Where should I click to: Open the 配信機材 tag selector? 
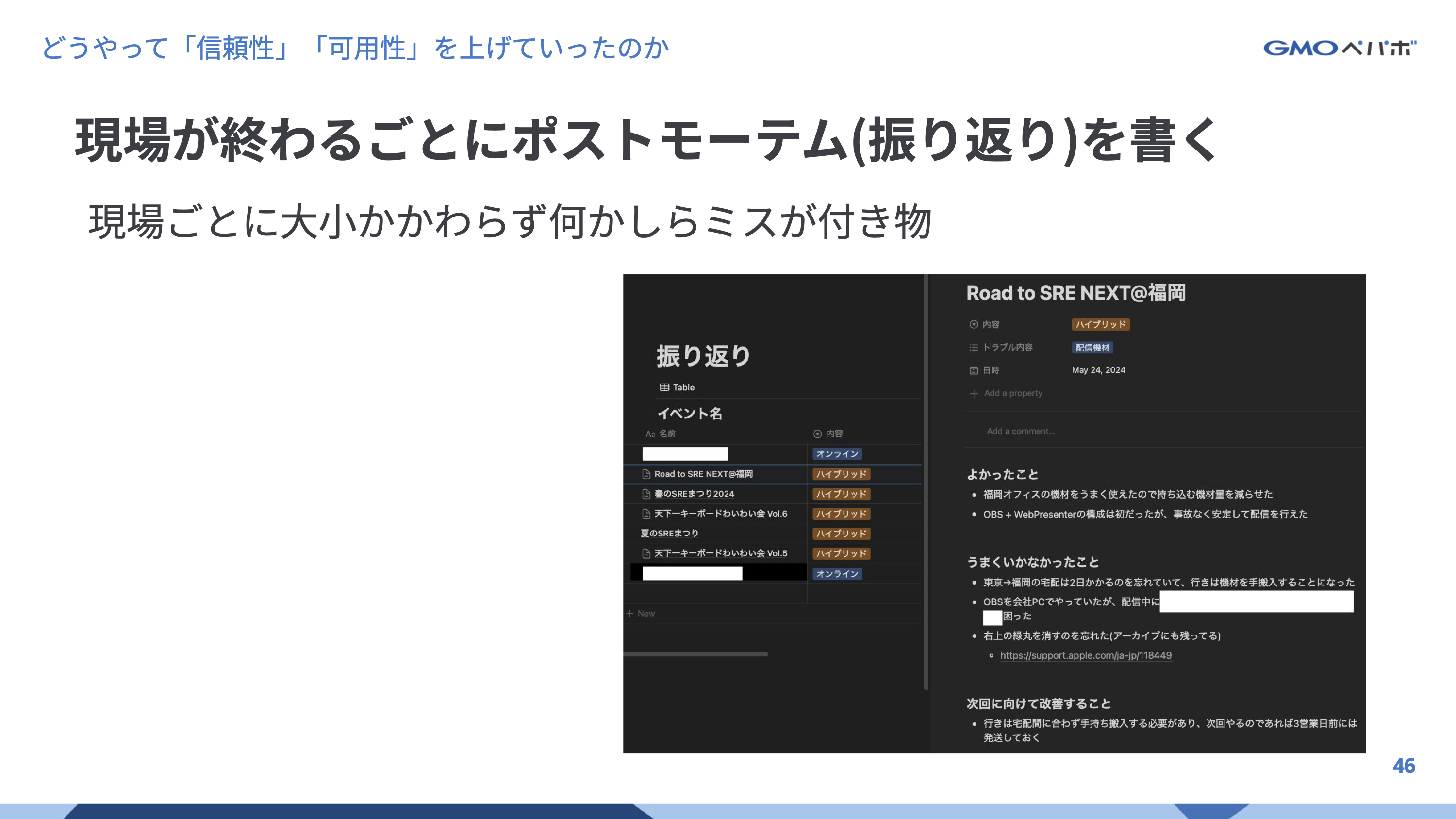point(1092,348)
